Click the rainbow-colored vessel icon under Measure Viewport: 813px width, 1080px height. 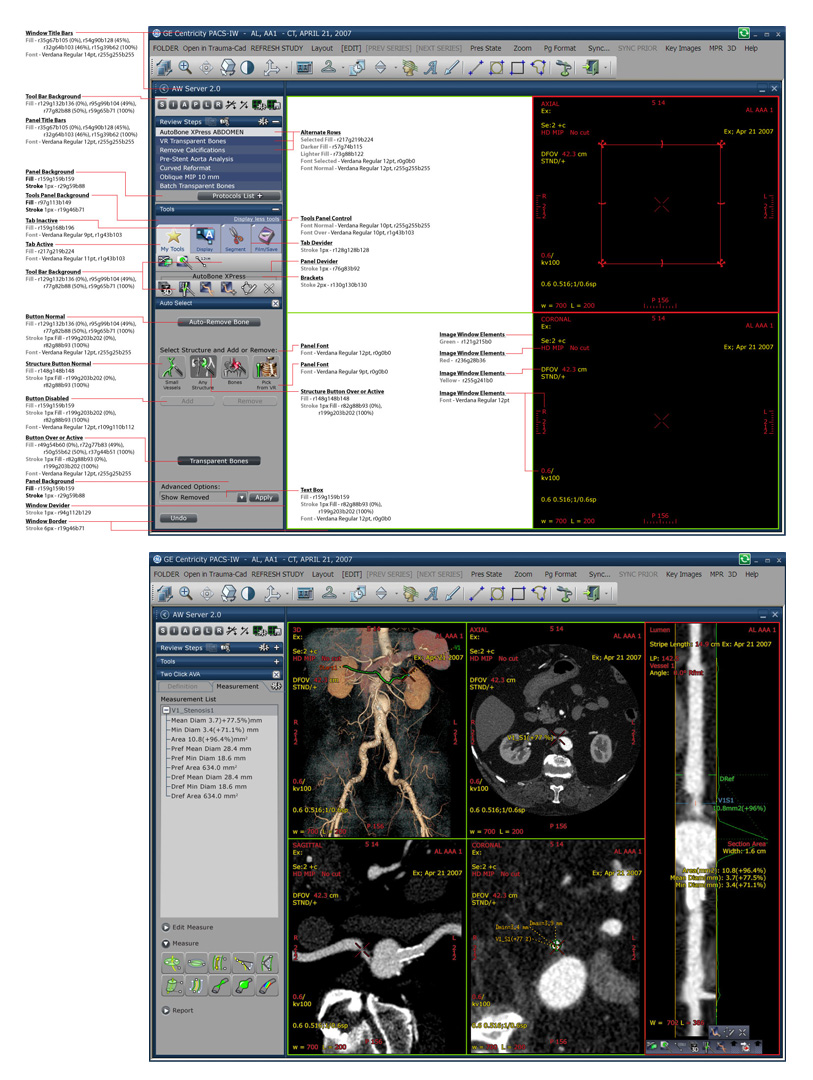pyautogui.click(x=267, y=986)
